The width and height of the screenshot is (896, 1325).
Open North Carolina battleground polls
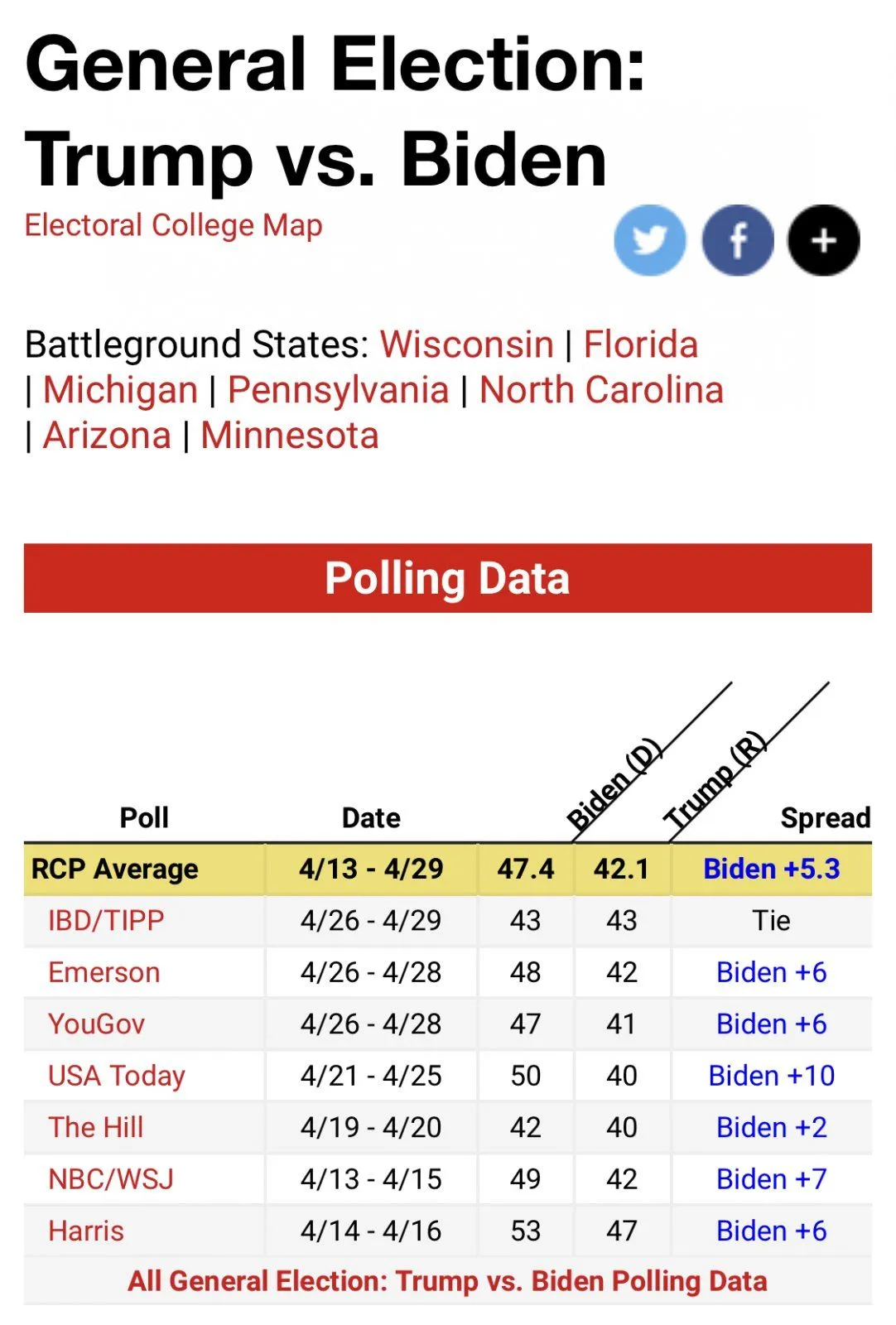[601, 390]
